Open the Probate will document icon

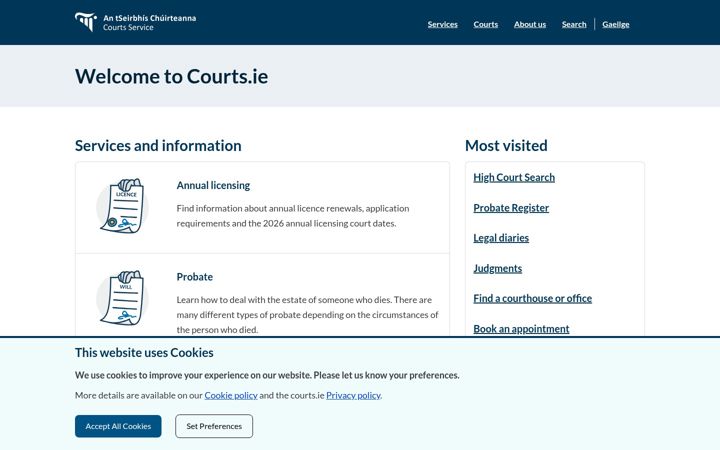pyautogui.click(x=122, y=298)
